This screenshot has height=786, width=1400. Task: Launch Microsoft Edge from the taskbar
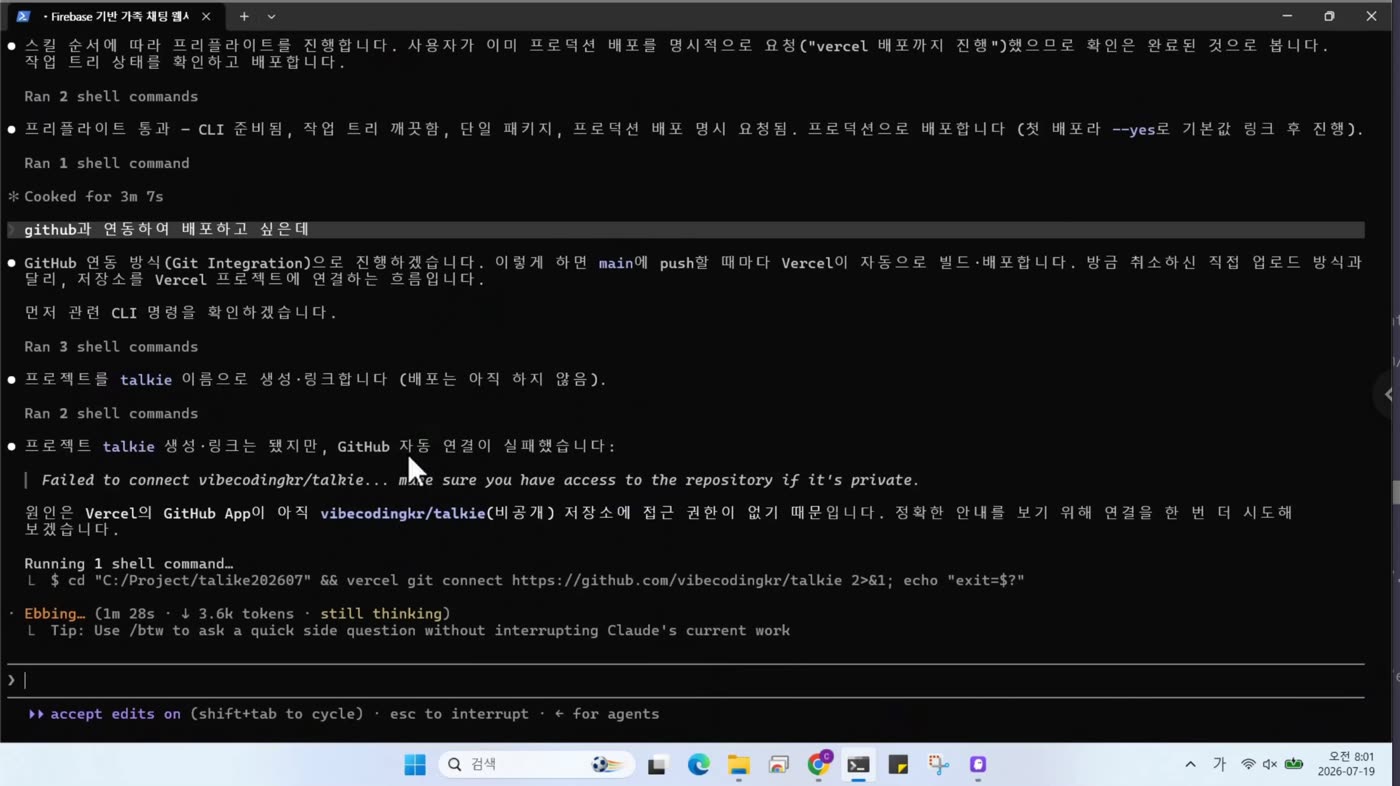pyautogui.click(x=698, y=765)
